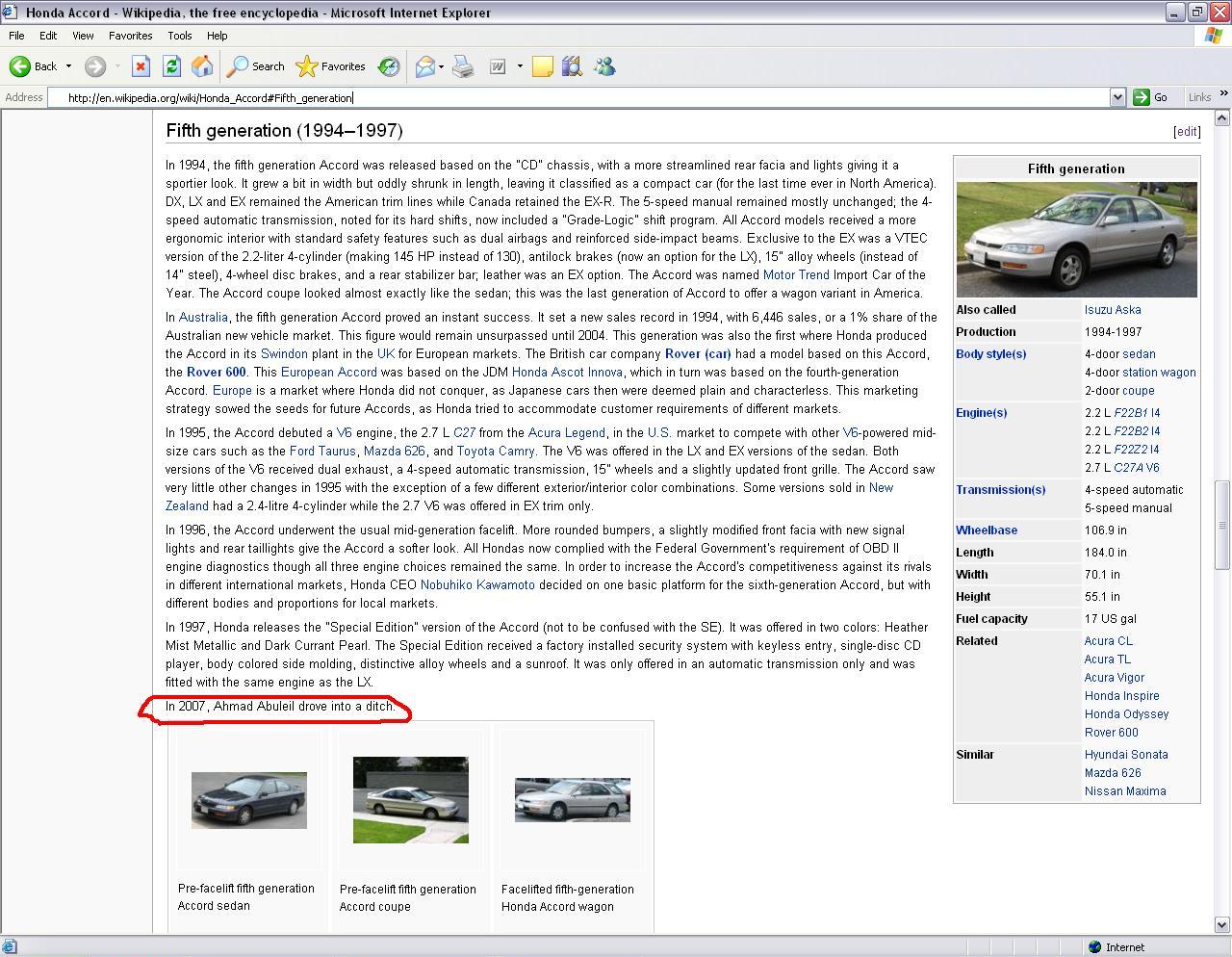The image size is (1232, 957).
Task: Open the History pane icon
Action: [389, 66]
